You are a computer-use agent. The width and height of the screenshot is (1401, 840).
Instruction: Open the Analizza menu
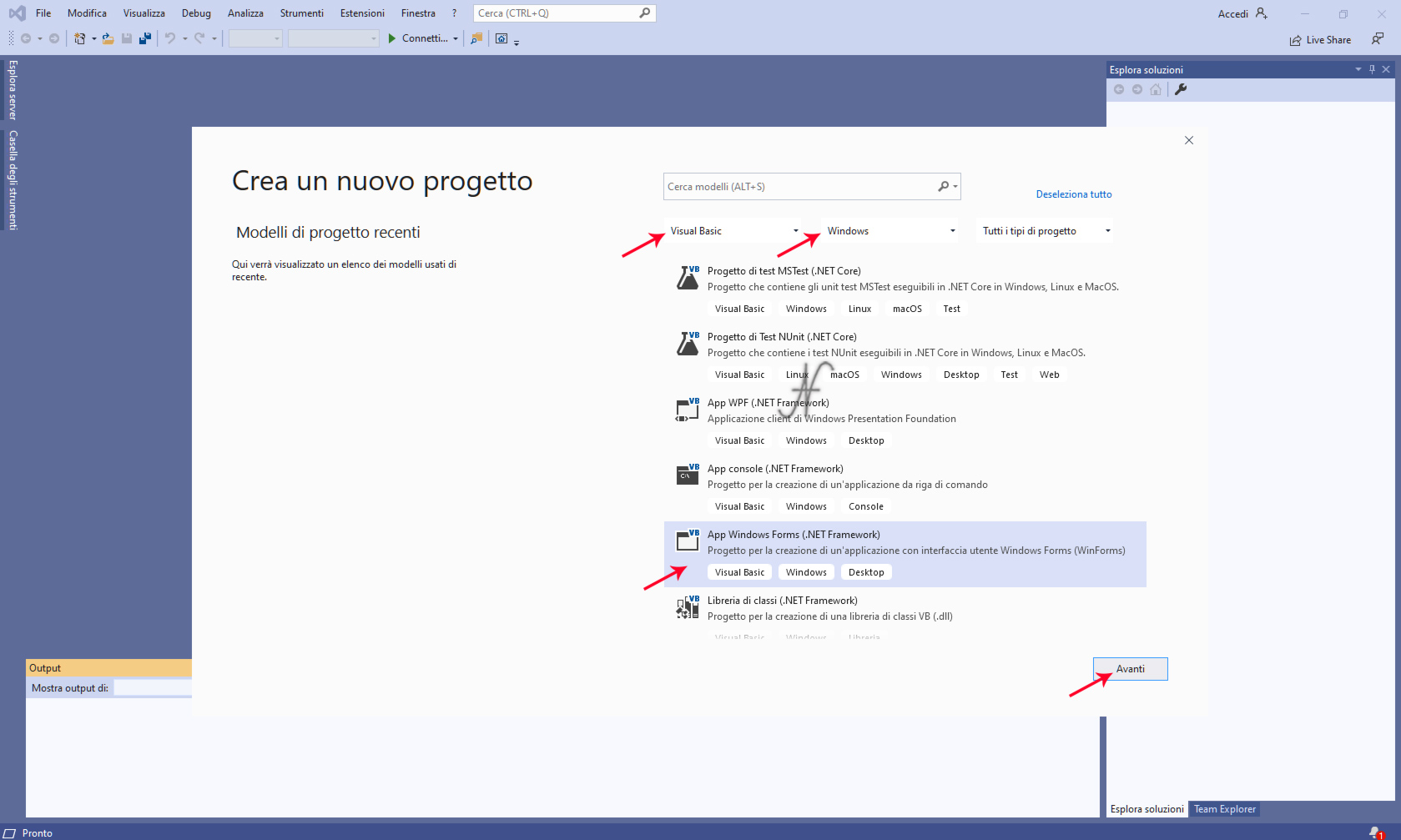(x=245, y=13)
